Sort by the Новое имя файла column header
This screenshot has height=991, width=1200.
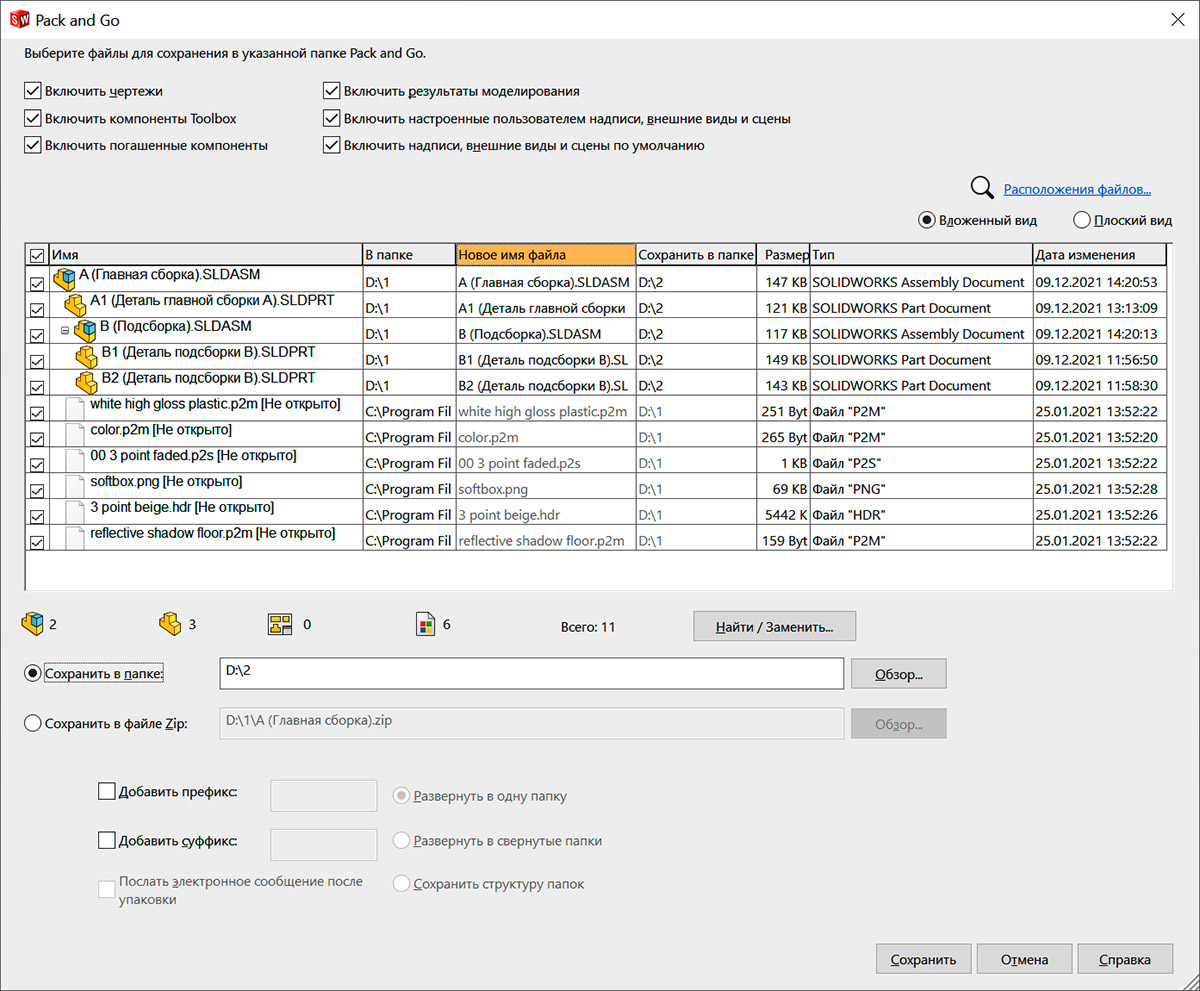coord(545,254)
